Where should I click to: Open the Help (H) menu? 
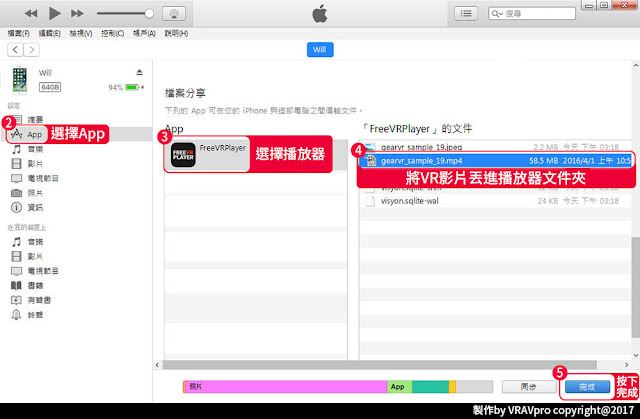click(176, 33)
